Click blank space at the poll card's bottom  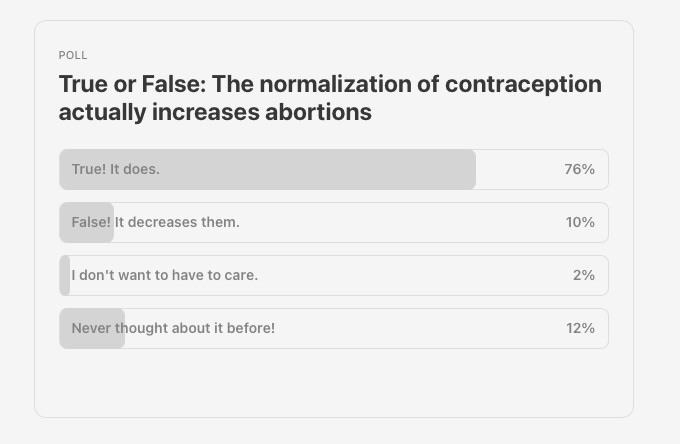pyautogui.click(x=334, y=384)
